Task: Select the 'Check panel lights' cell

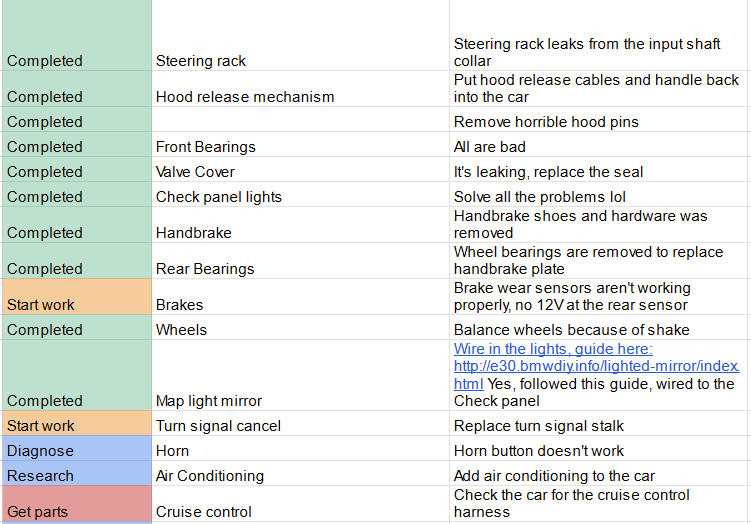Action: (219, 197)
